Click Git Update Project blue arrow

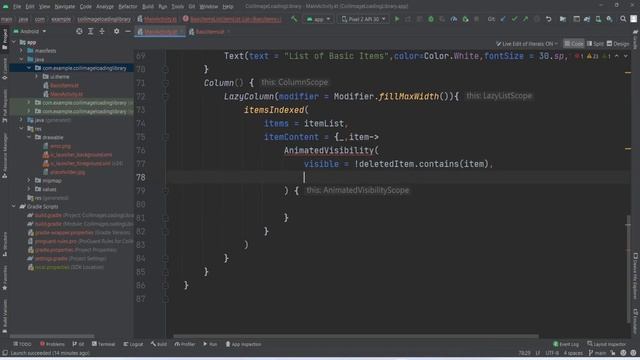tap(503, 19)
